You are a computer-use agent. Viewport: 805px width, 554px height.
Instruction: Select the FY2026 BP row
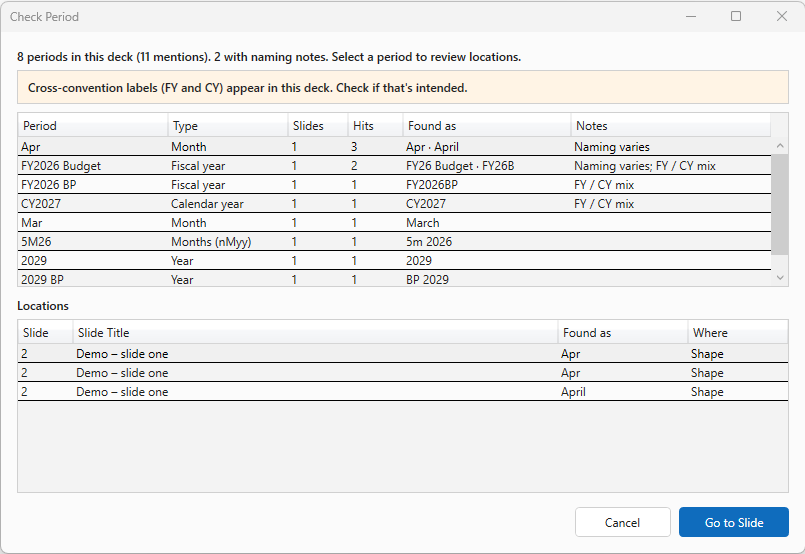click(x=394, y=185)
